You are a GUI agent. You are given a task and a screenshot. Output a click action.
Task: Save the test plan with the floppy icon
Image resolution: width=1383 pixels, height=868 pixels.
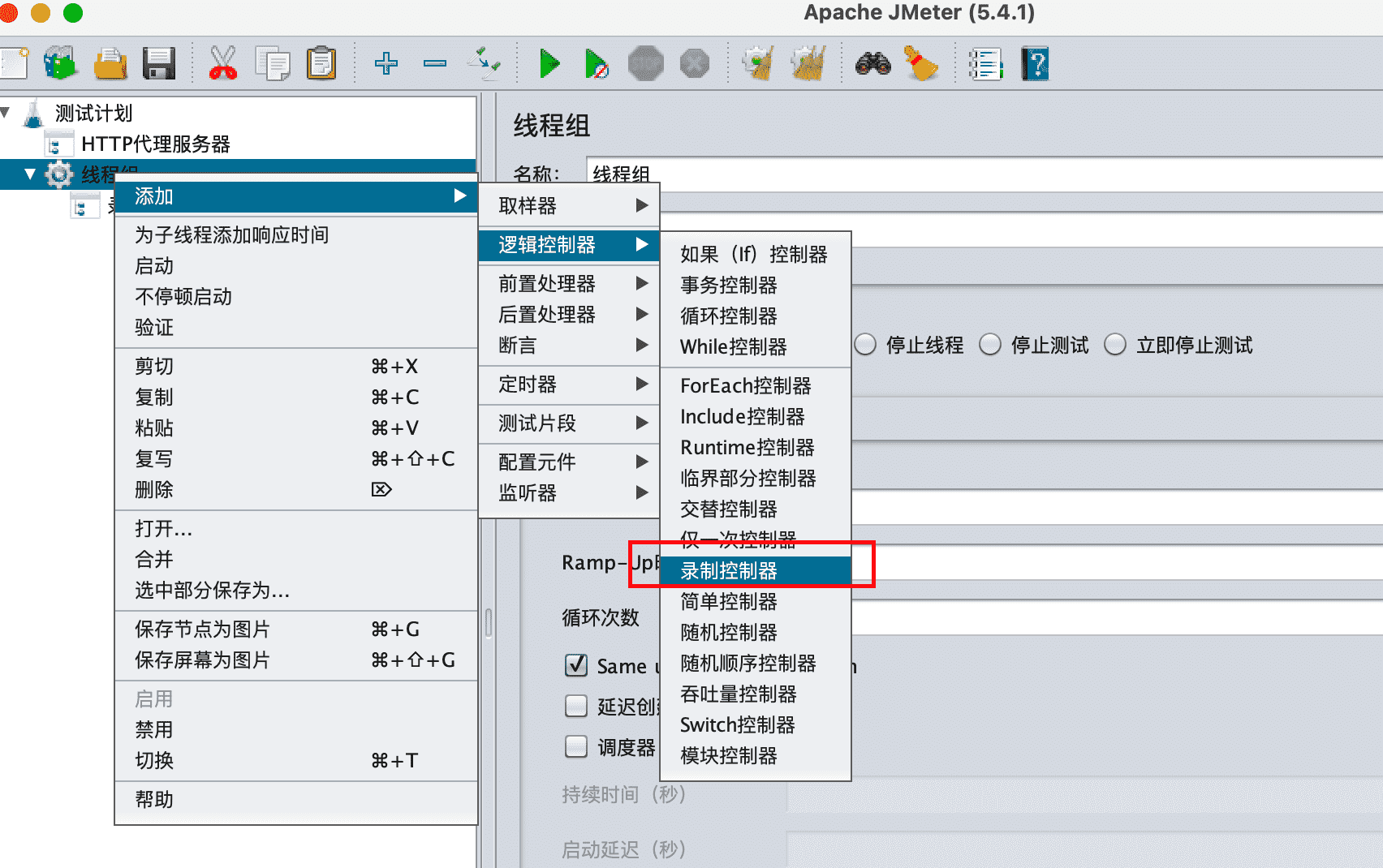[x=159, y=63]
